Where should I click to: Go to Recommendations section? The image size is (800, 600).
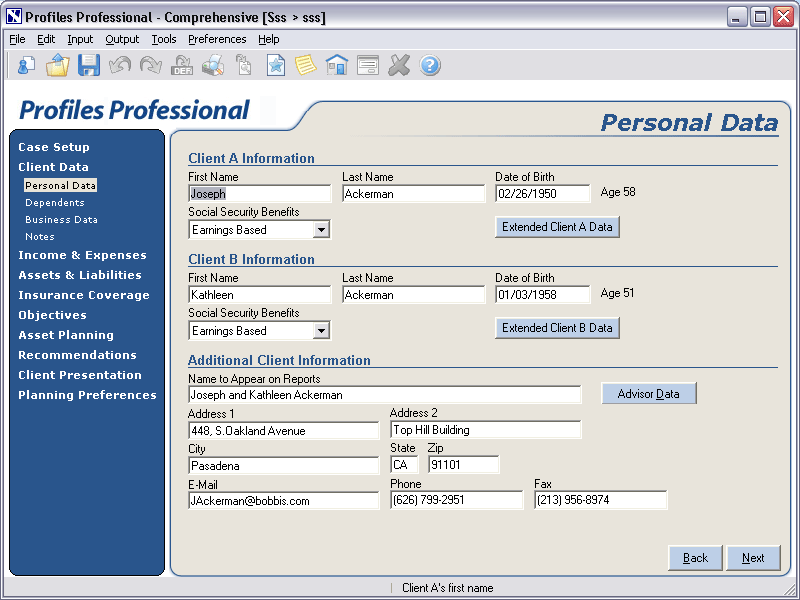[77, 355]
